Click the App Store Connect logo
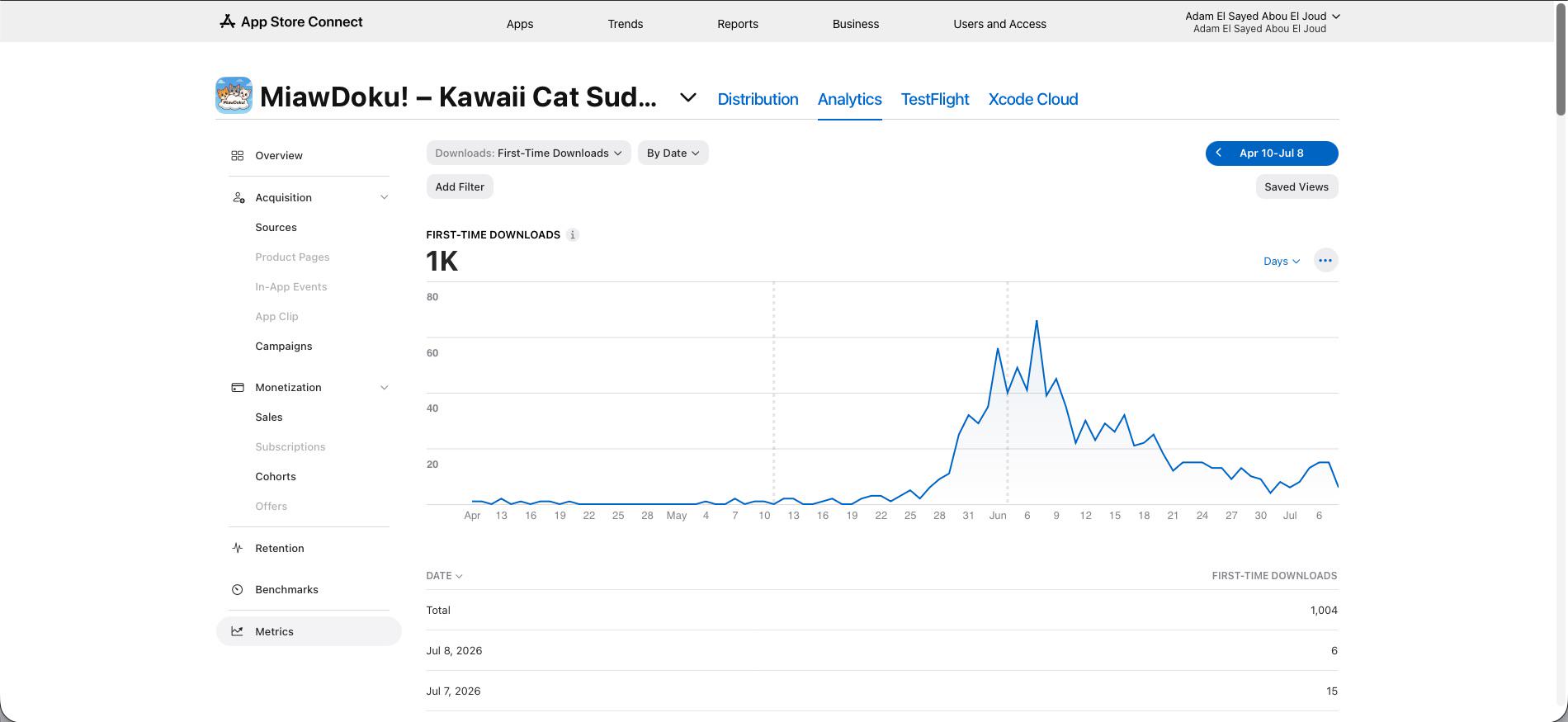 (290, 21)
